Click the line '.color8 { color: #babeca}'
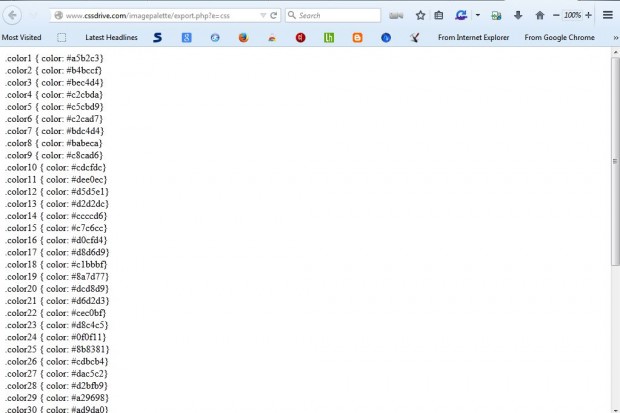This screenshot has width=620, height=413. tap(53, 143)
